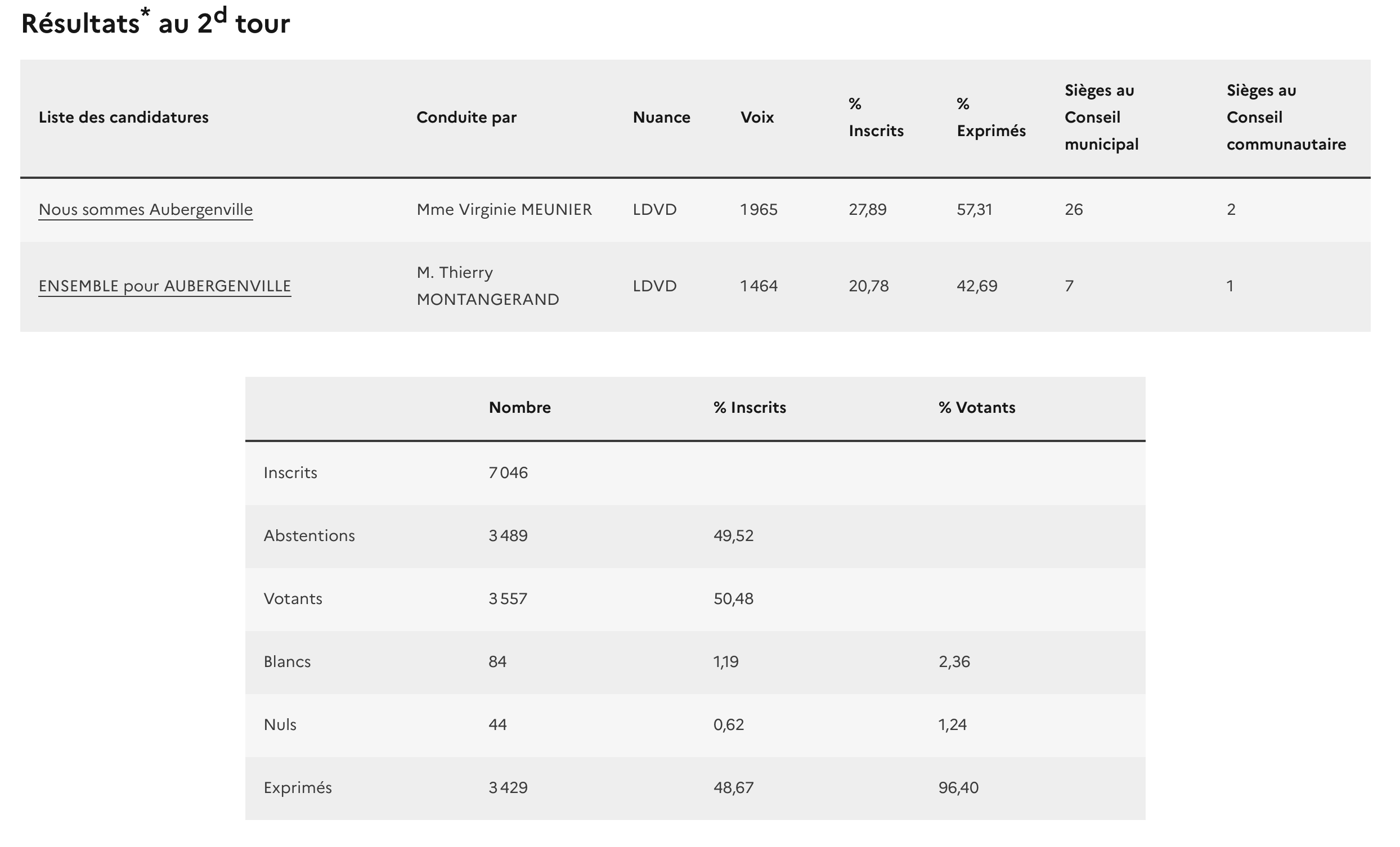Click the 42,69 percent exprimés value
The height and width of the screenshot is (847, 1400).
[977, 286]
